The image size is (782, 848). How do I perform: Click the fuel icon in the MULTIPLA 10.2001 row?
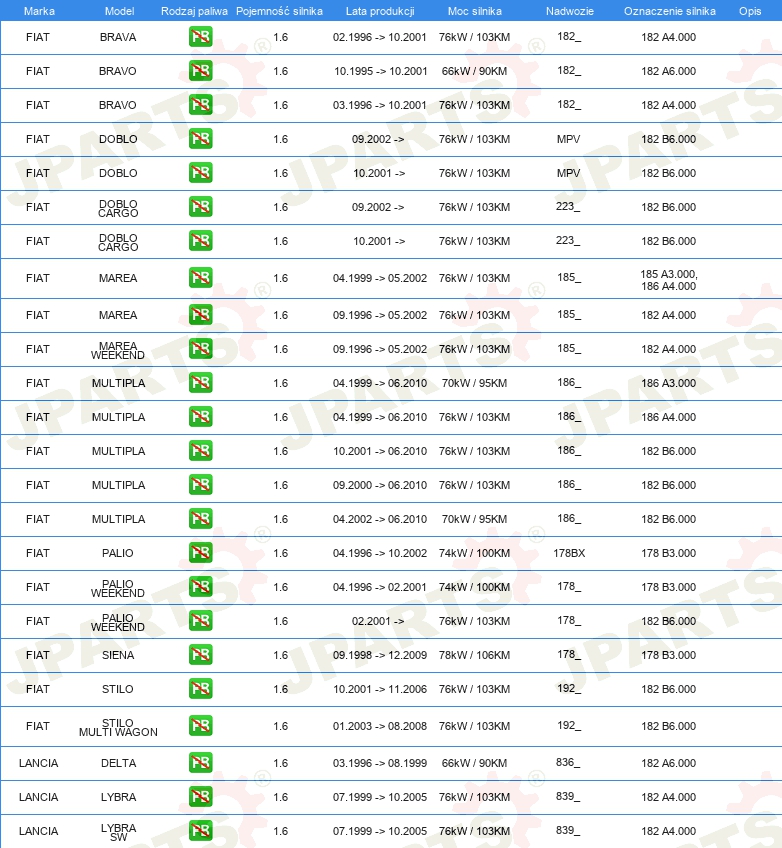[x=201, y=451]
